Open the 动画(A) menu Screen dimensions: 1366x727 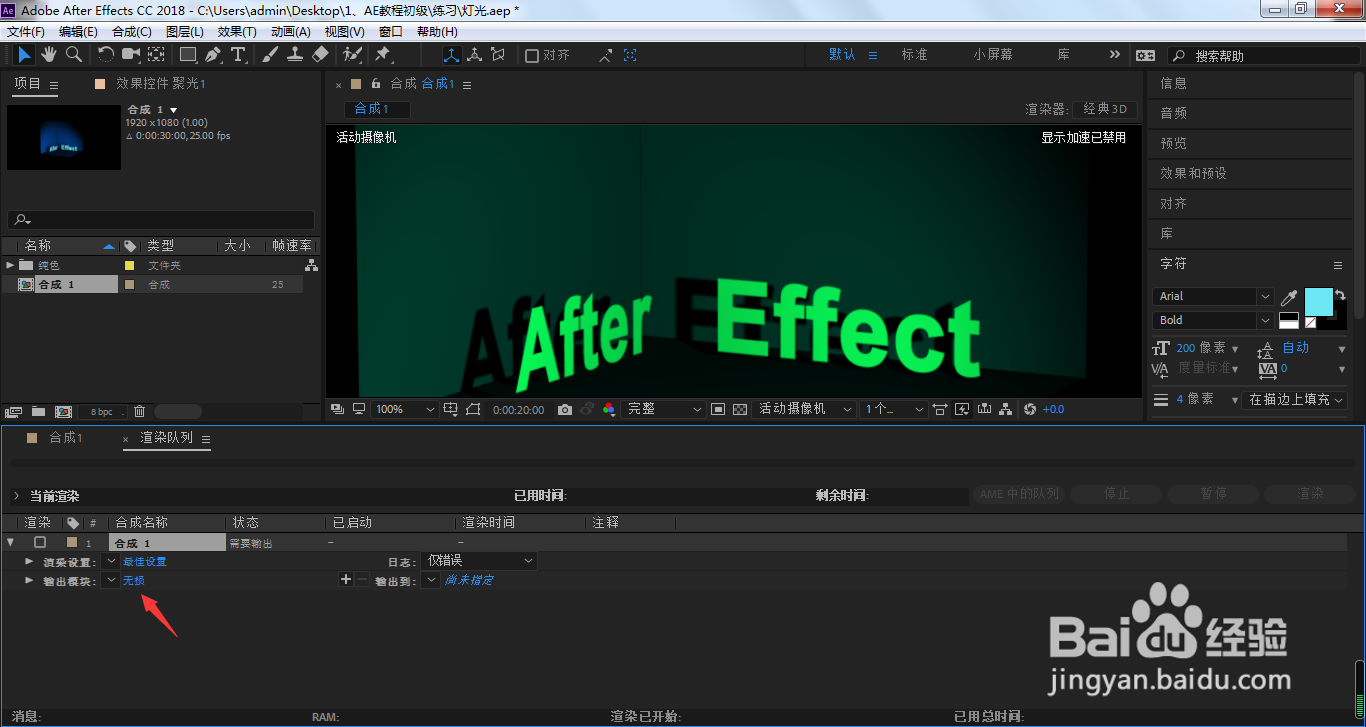[291, 32]
